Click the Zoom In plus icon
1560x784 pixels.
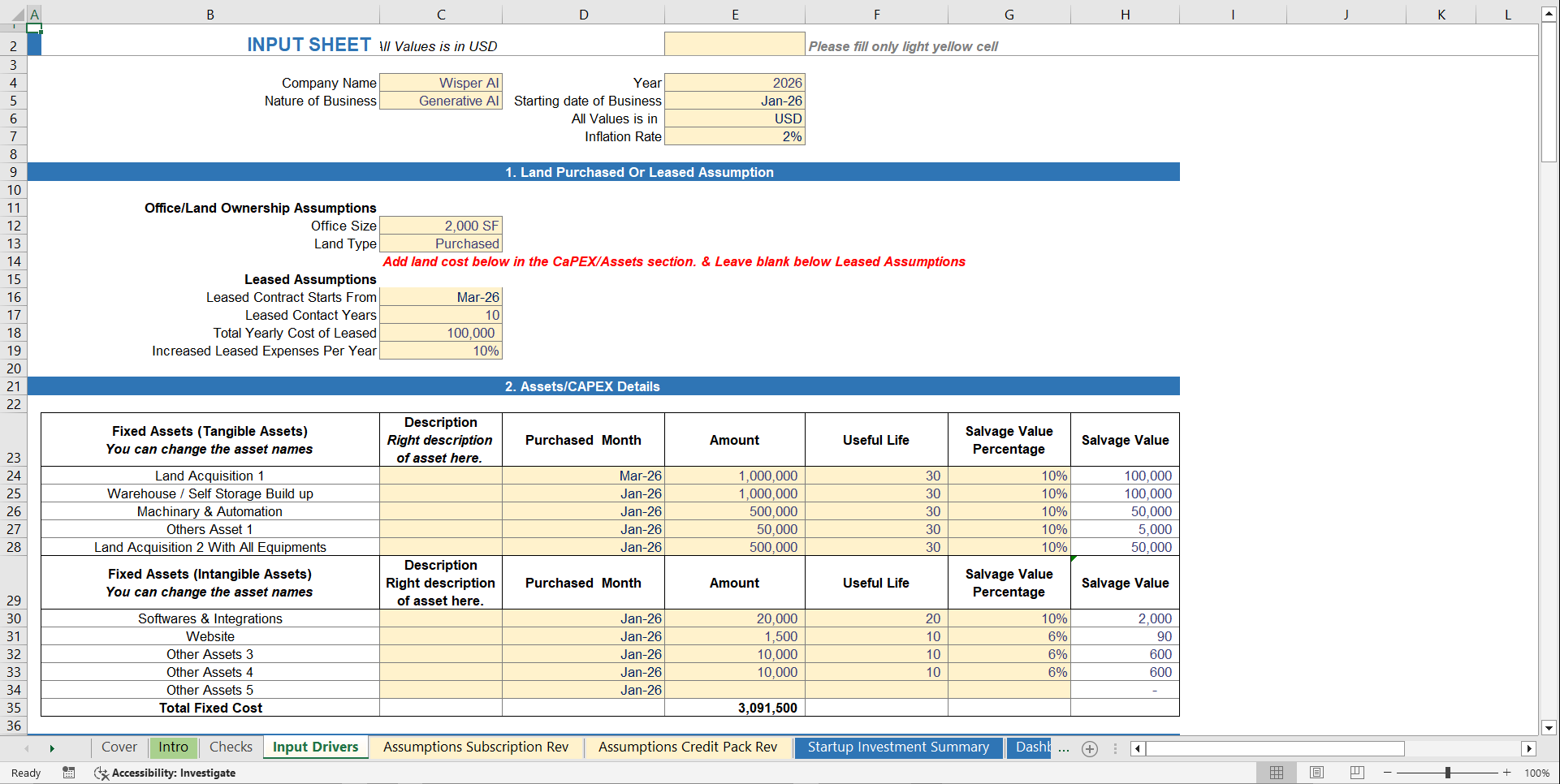(x=1506, y=773)
